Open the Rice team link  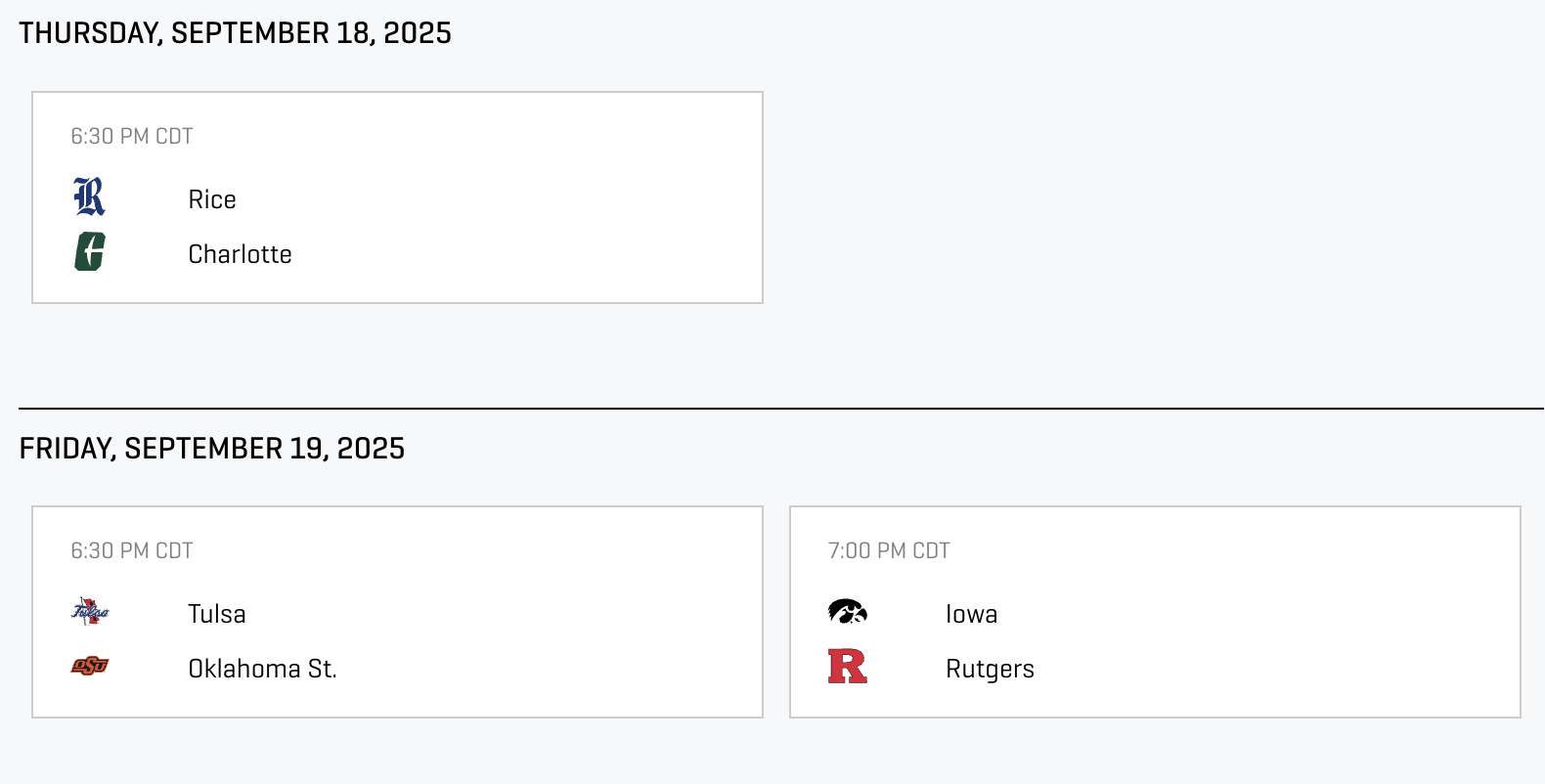[212, 199]
